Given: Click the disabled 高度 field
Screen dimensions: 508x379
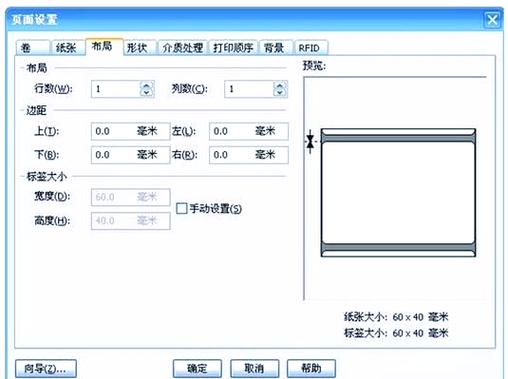Looking at the screenshot, I should (x=130, y=221).
